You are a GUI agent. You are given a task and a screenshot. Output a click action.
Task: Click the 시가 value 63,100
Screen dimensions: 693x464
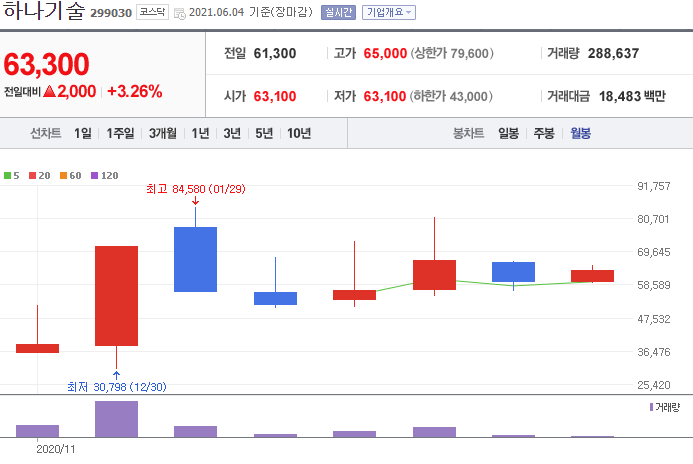click(x=274, y=96)
